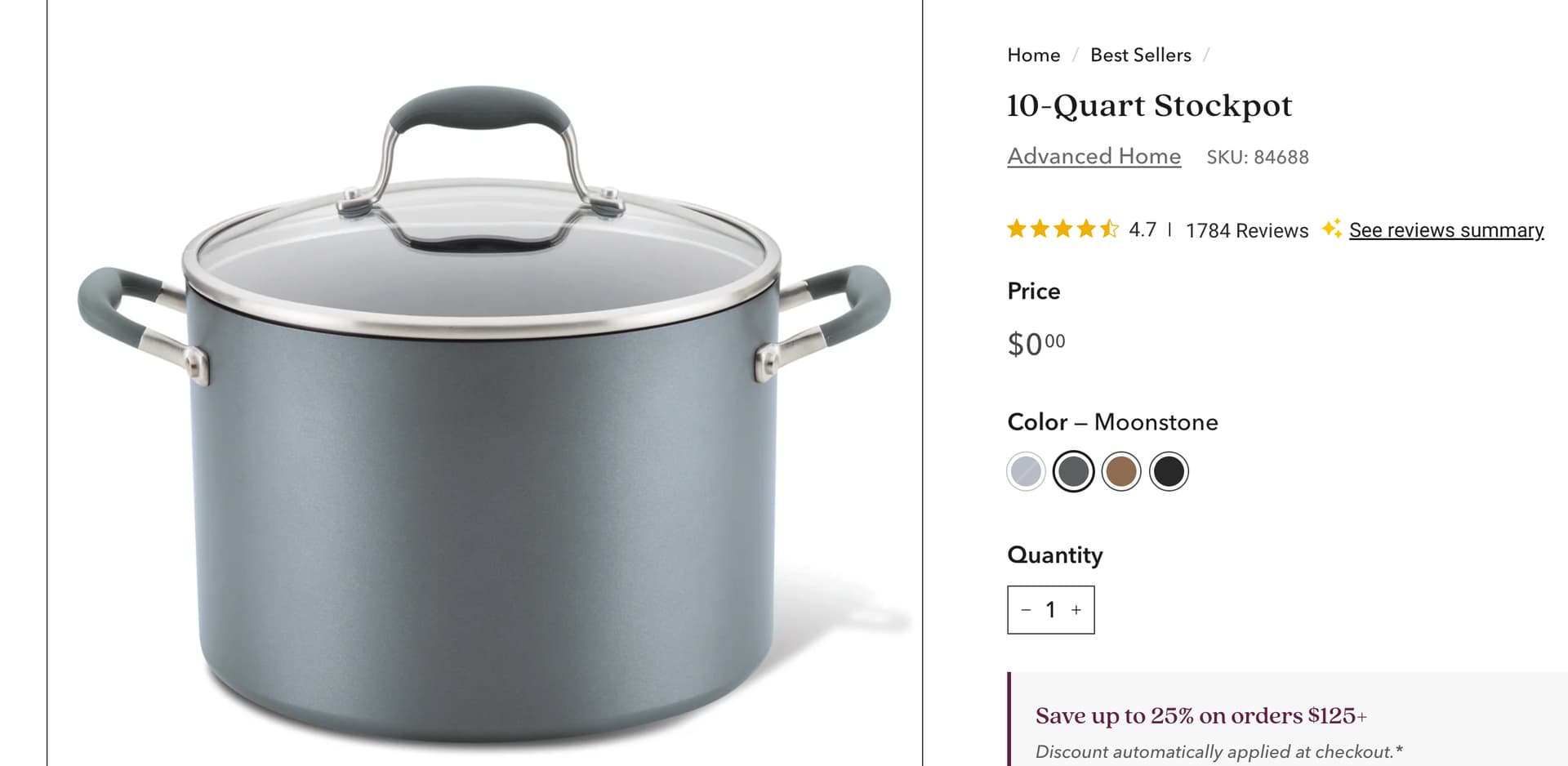The height and width of the screenshot is (766, 1568).
Task: Select the light silver color swatch
Action: (1026, 471)
